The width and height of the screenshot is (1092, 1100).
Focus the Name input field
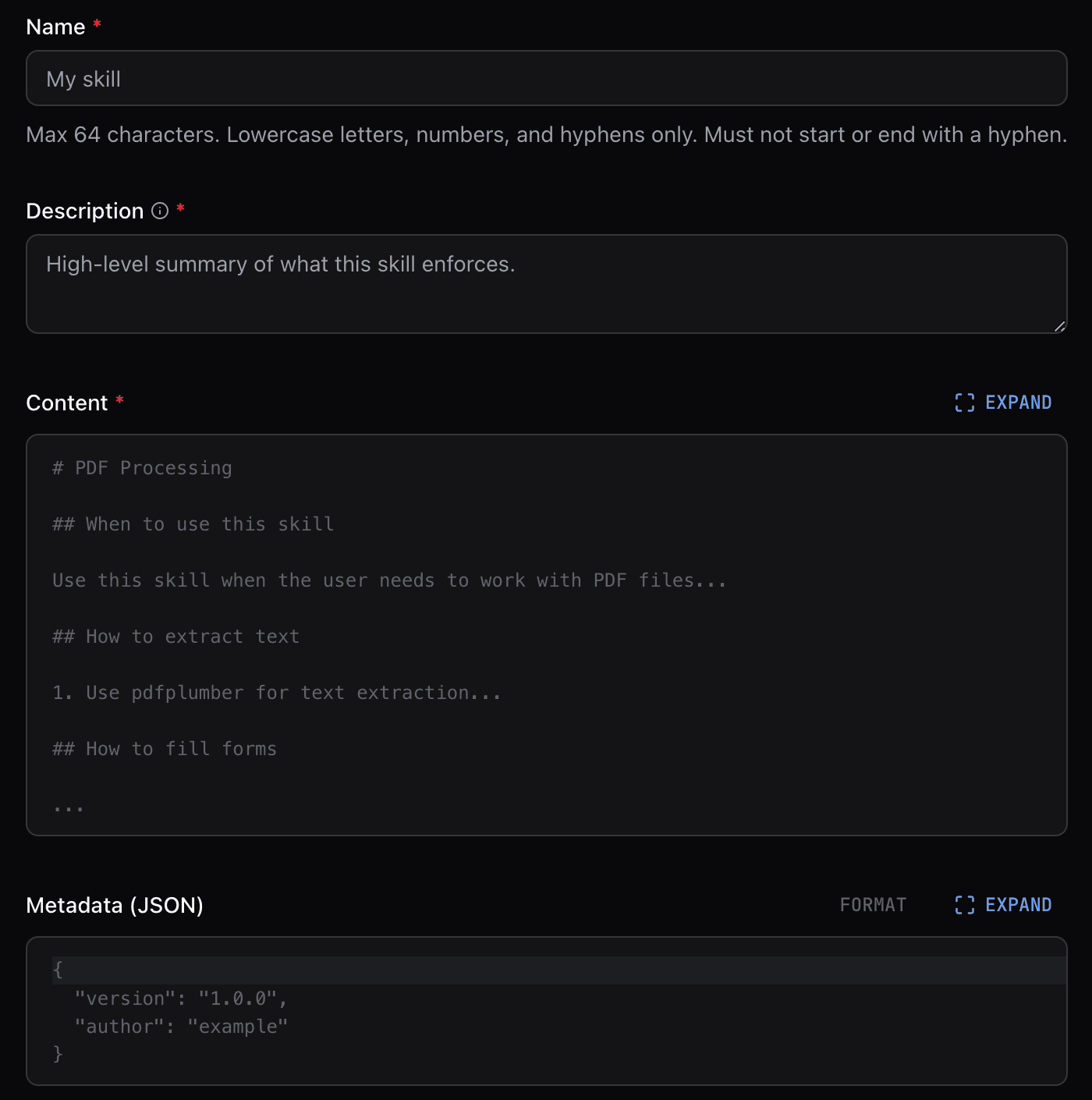546,79
